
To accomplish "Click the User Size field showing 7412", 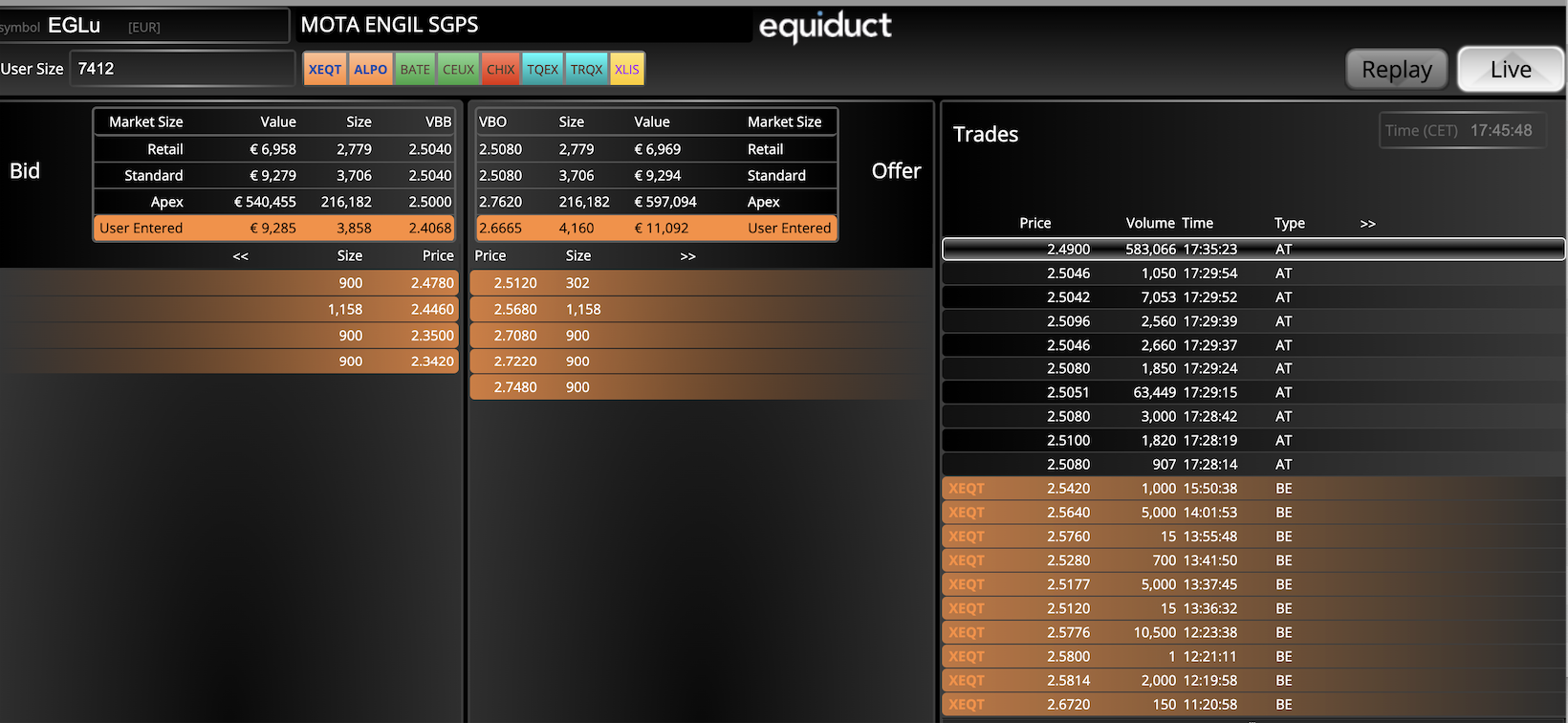I will [182, 69].
